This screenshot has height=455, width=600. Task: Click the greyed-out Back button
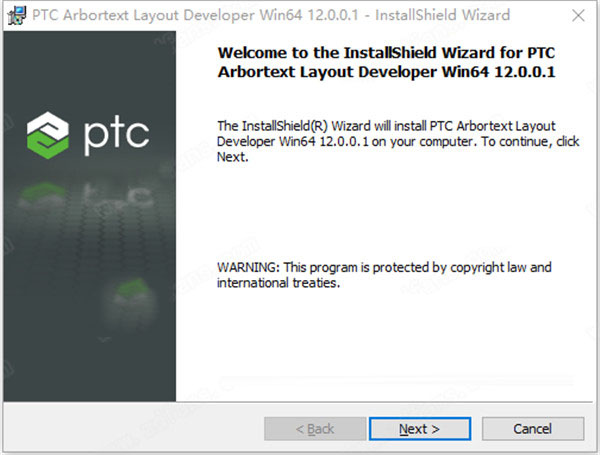click(315, 429)
